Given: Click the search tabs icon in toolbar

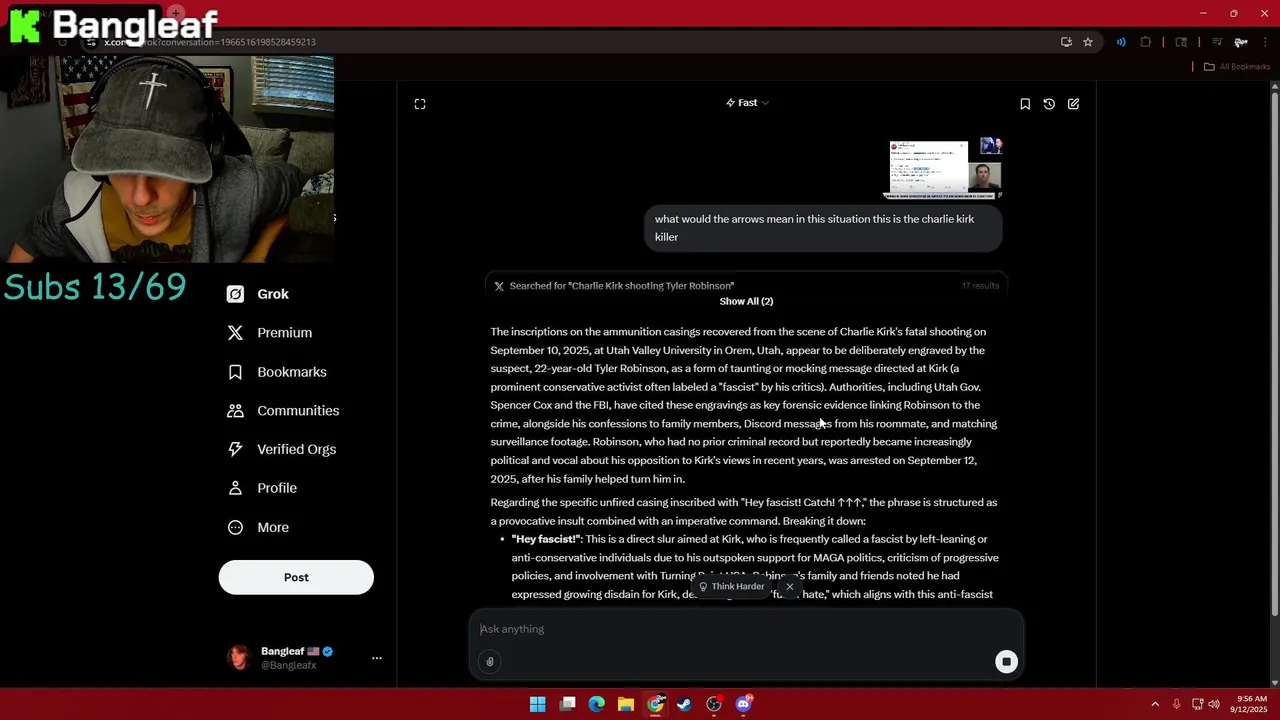Looking at the screenshot, I should [x=1181, y=42].
